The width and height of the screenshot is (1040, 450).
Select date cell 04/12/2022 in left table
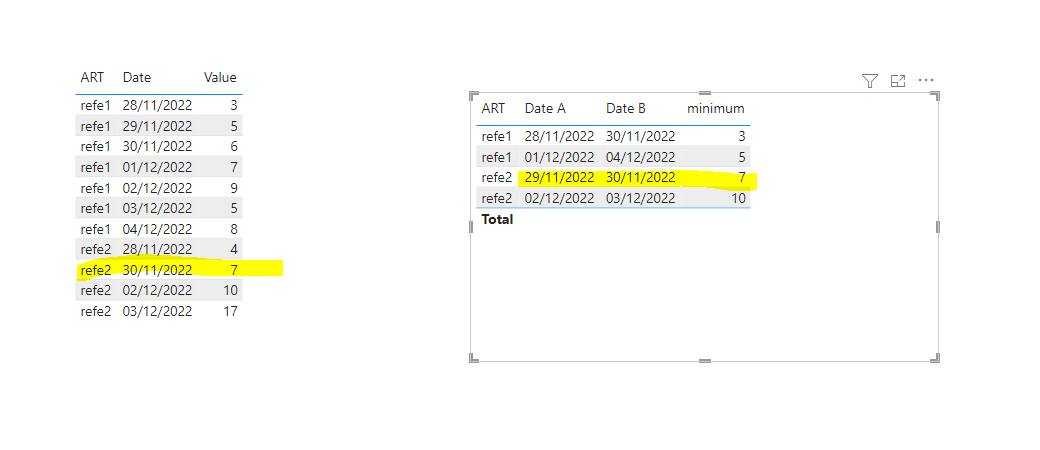158,228
